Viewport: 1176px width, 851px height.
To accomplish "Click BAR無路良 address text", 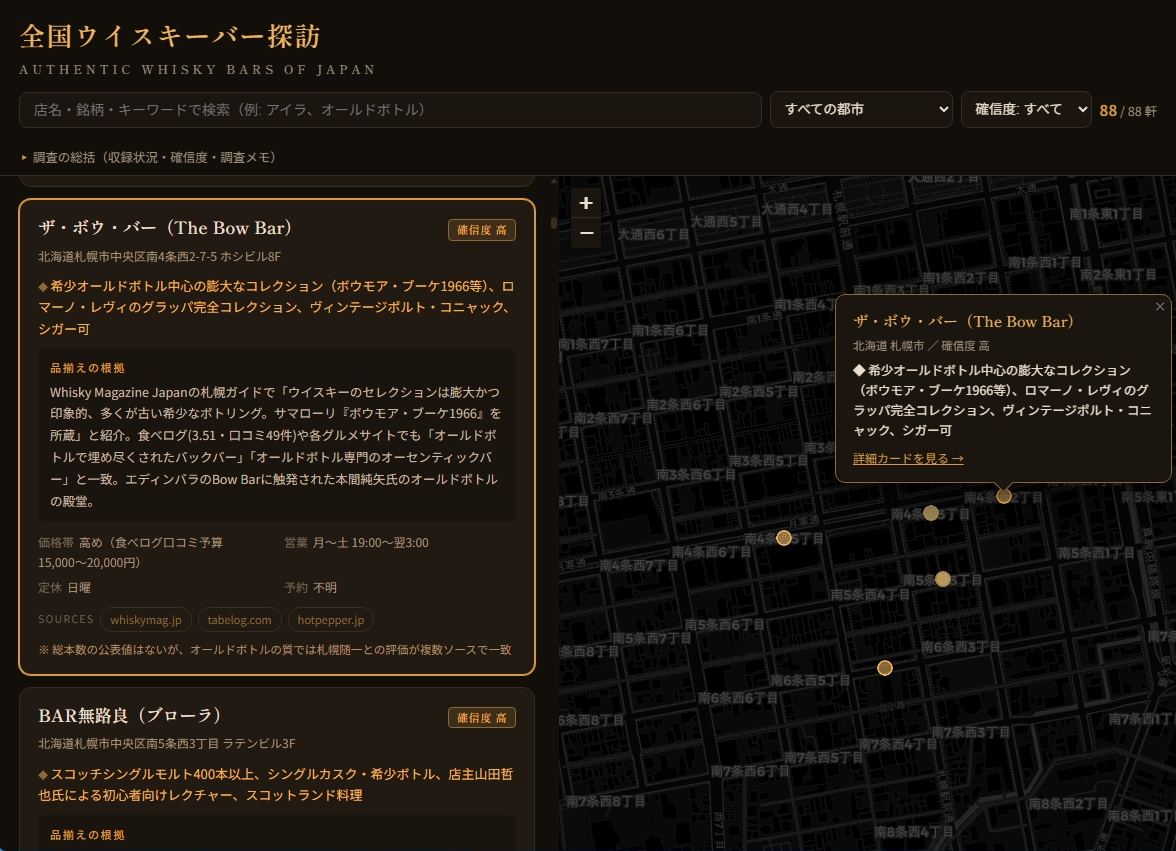I will 166,744.
